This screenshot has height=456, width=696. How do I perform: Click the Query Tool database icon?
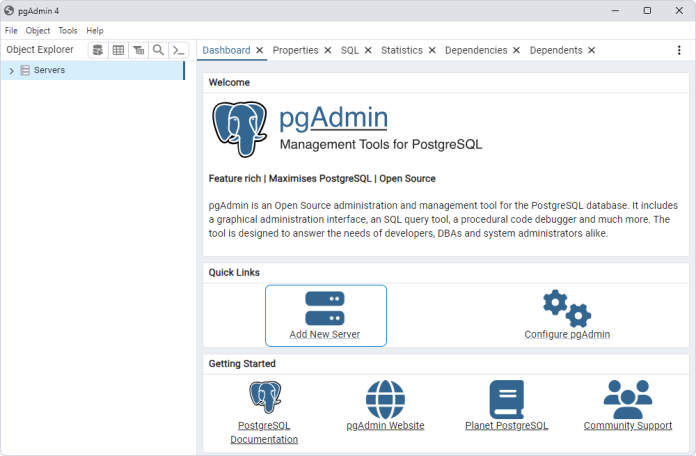[x=98, y=50]
